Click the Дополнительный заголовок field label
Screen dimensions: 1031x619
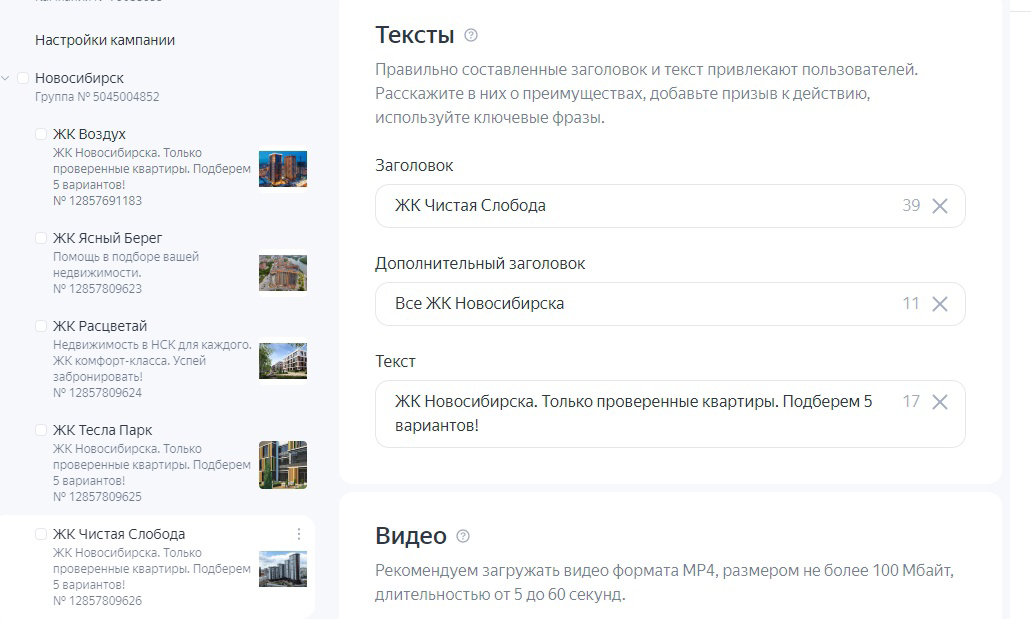point(480,264)
